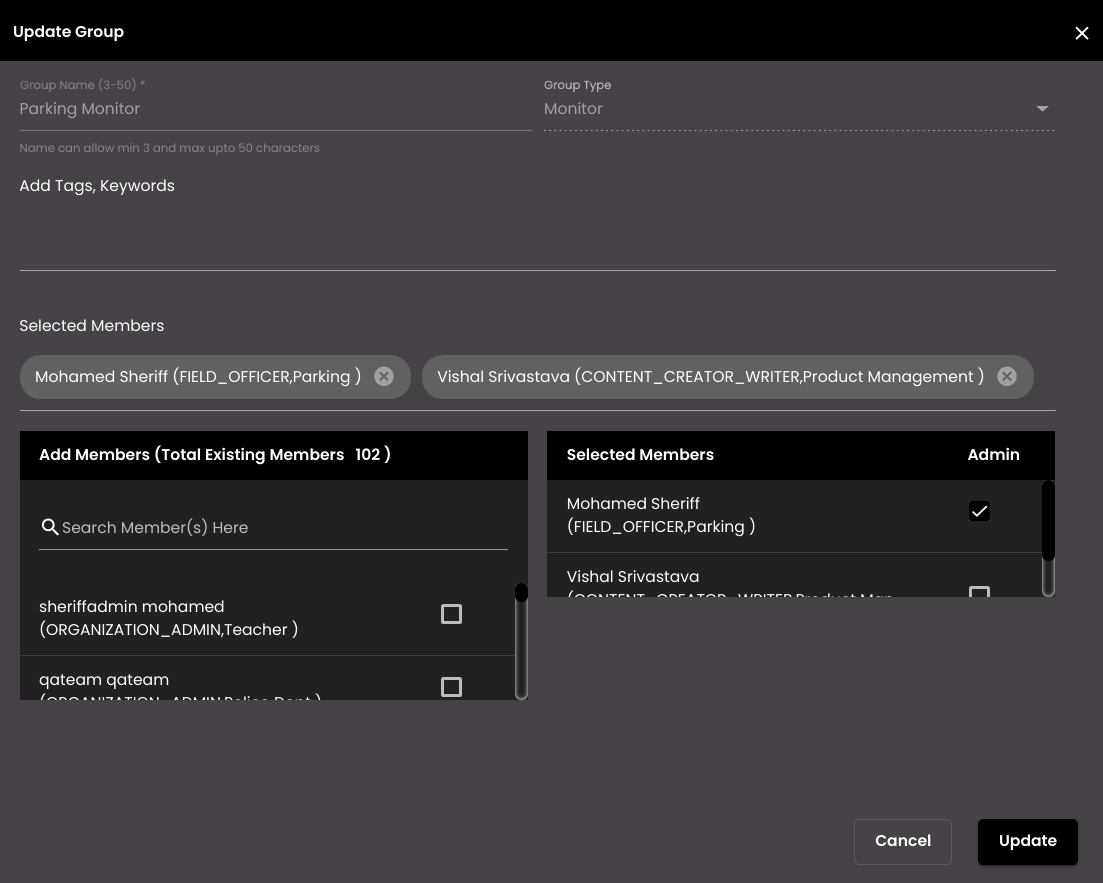Click the Selected Members table scrollbar
Viewport: 1103px width, 883px height.
point(1048,538)
